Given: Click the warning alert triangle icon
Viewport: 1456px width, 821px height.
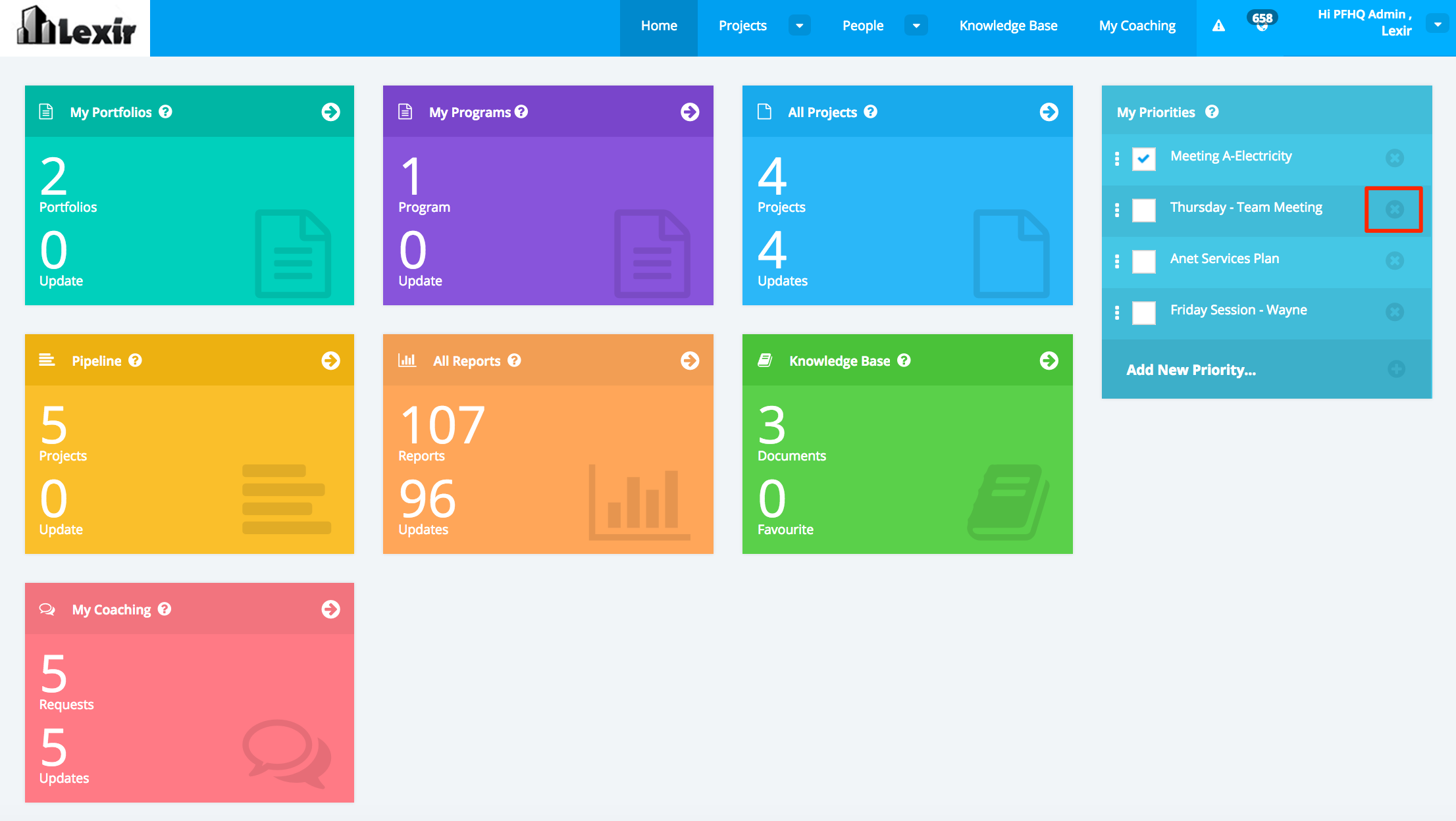Looking at the screenshot, I should tap(1218, 26).
